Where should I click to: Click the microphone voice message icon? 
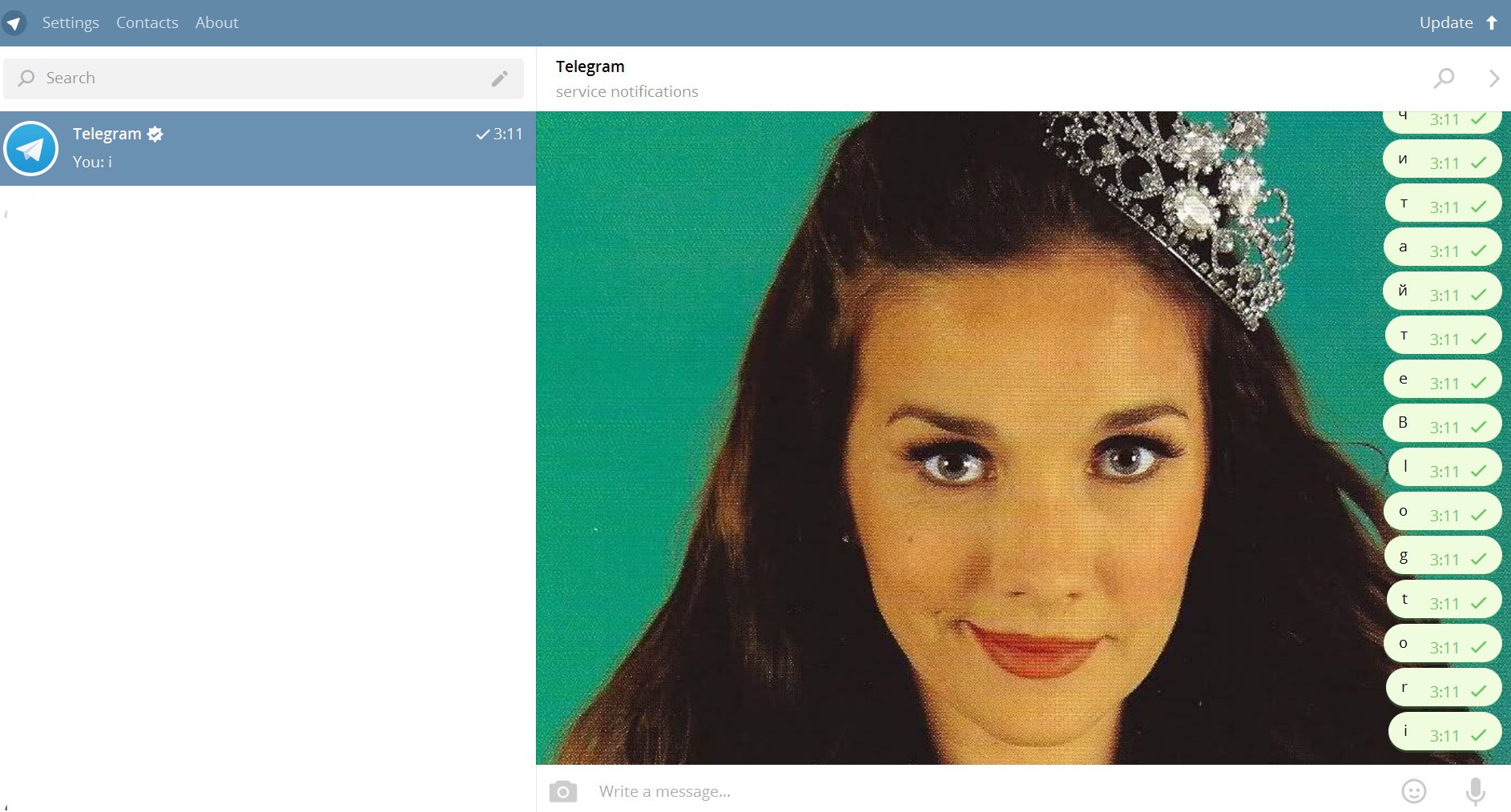(x=1475, y=791)
